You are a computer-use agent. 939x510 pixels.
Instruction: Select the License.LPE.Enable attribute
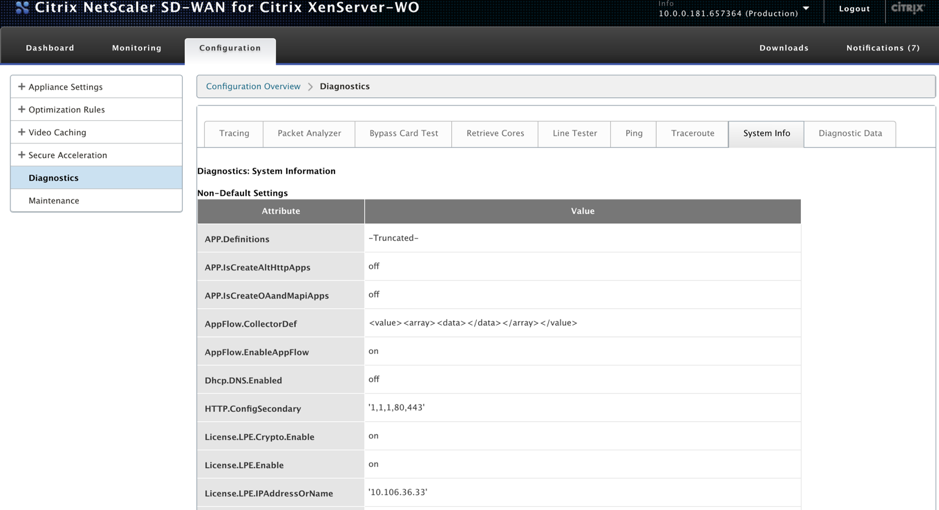point(281,464)
